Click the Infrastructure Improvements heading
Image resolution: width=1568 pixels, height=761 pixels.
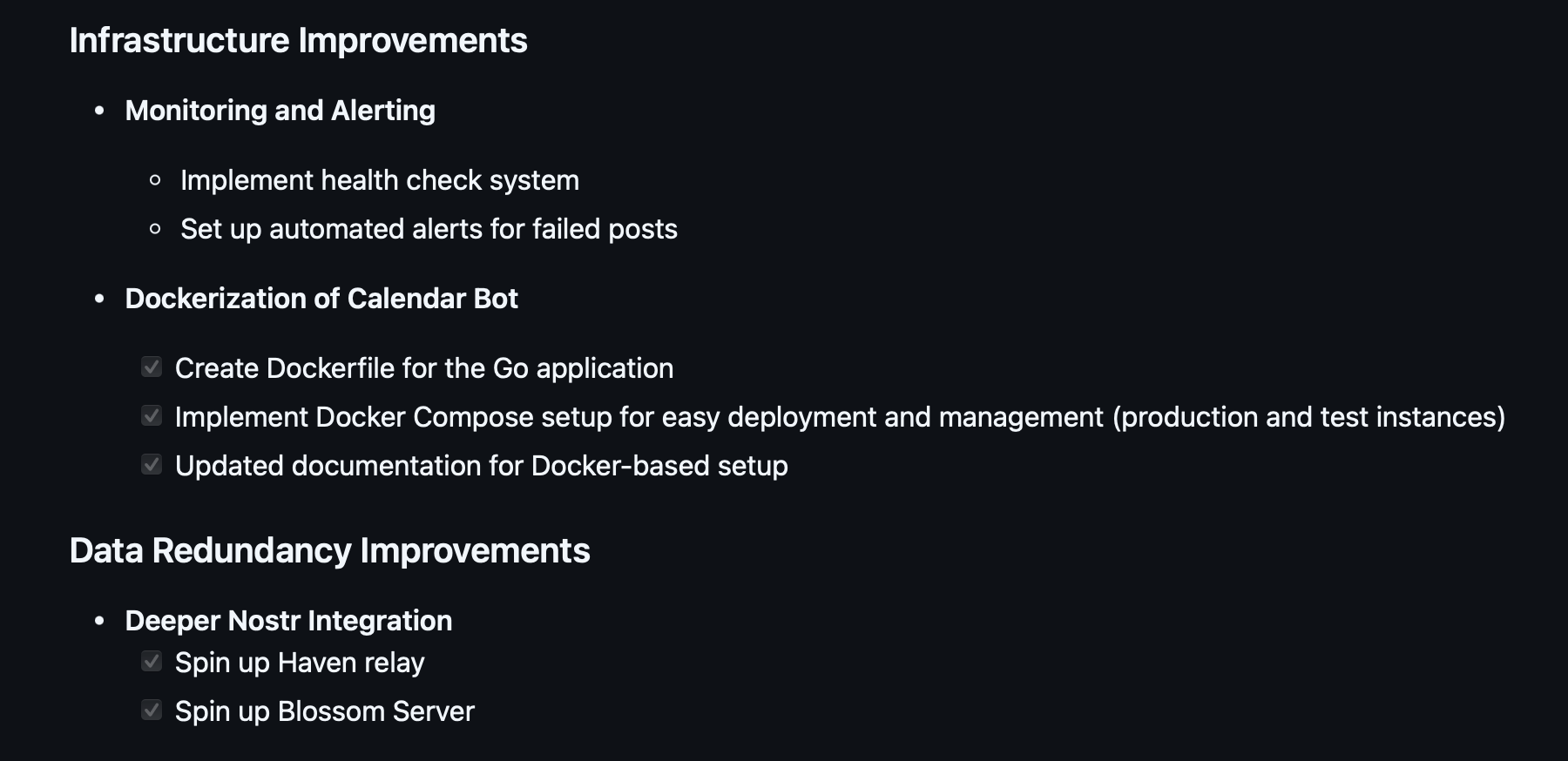coord(298,41)
